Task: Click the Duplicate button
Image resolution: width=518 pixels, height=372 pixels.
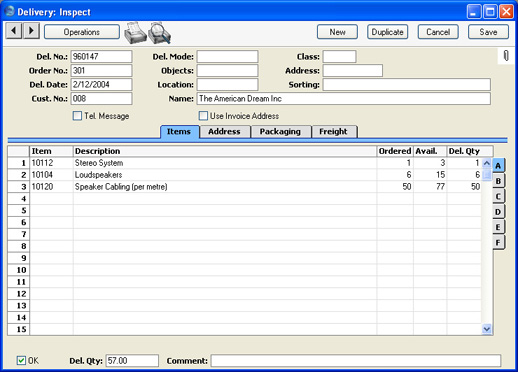Action: point(387,32)
